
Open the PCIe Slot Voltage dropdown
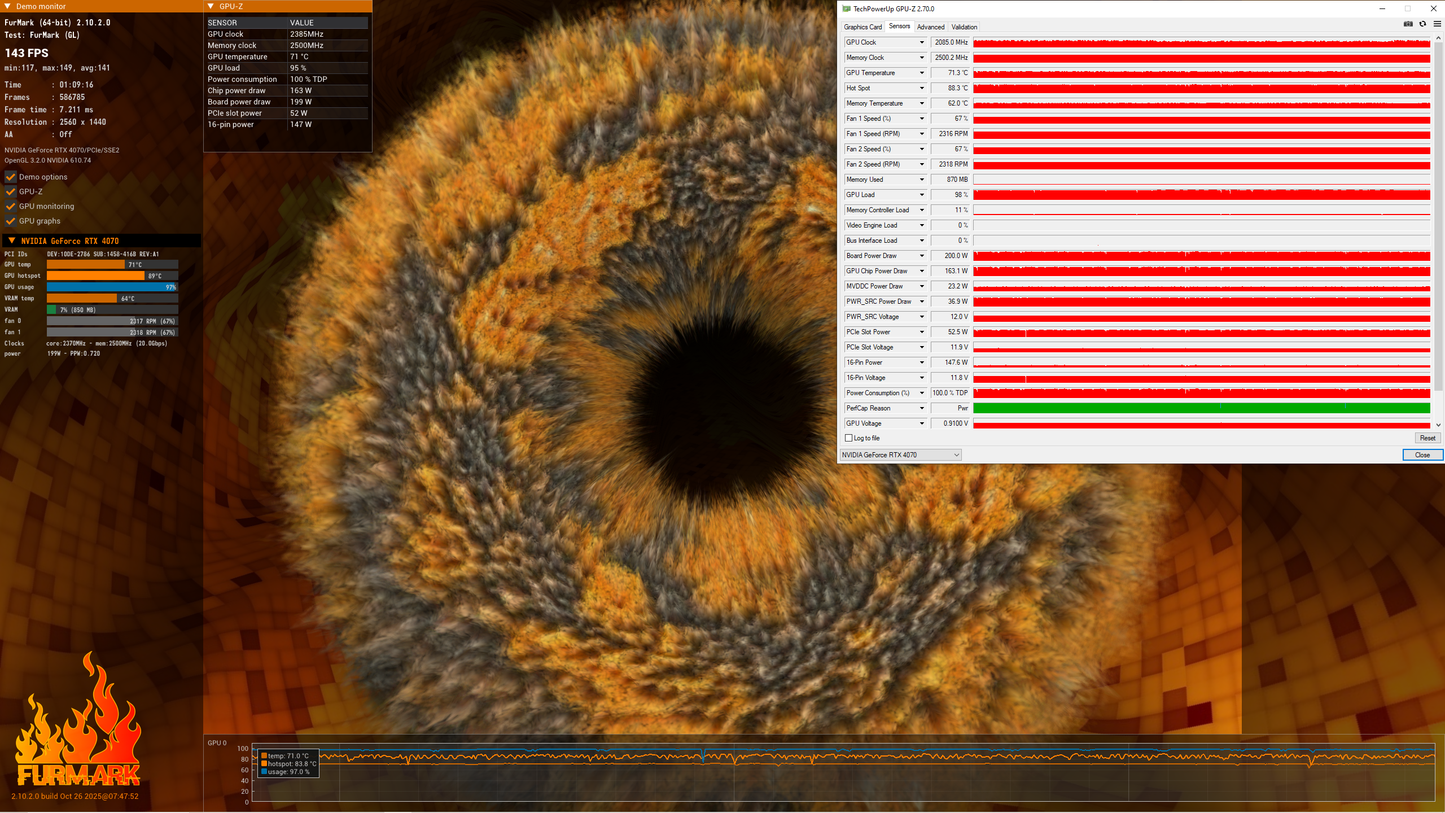pyautogui.click(x=922, y=347)
